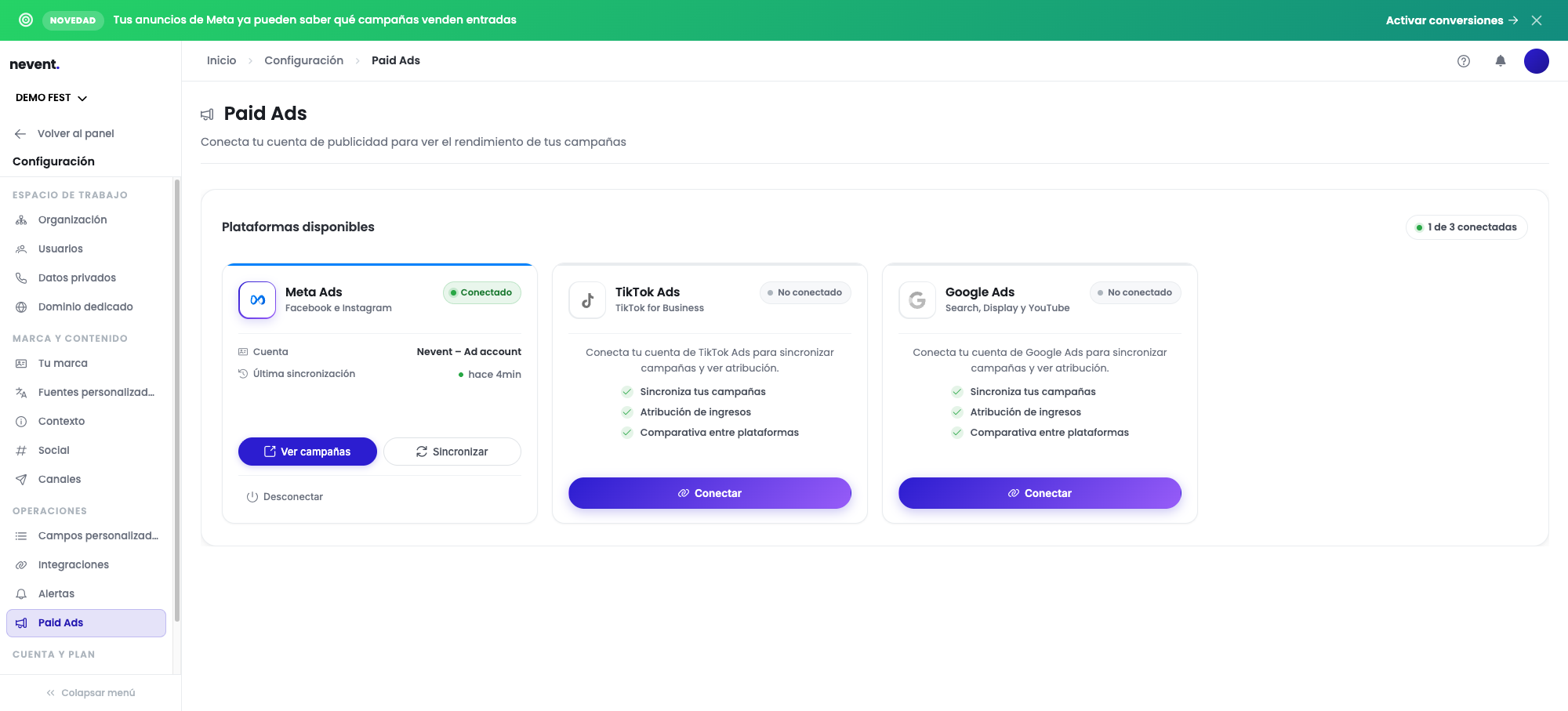
Task: Collapse the menu with Colapsar menú
Action: [x=90, y=693]
